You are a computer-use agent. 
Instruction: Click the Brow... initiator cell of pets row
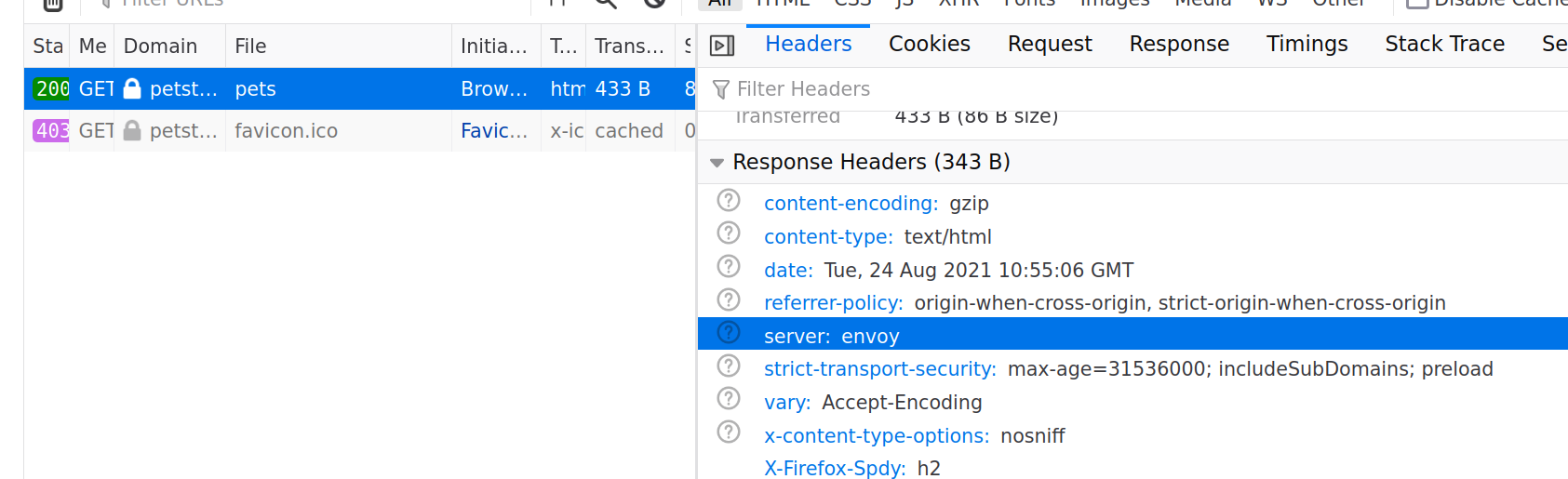pos(494,89)
